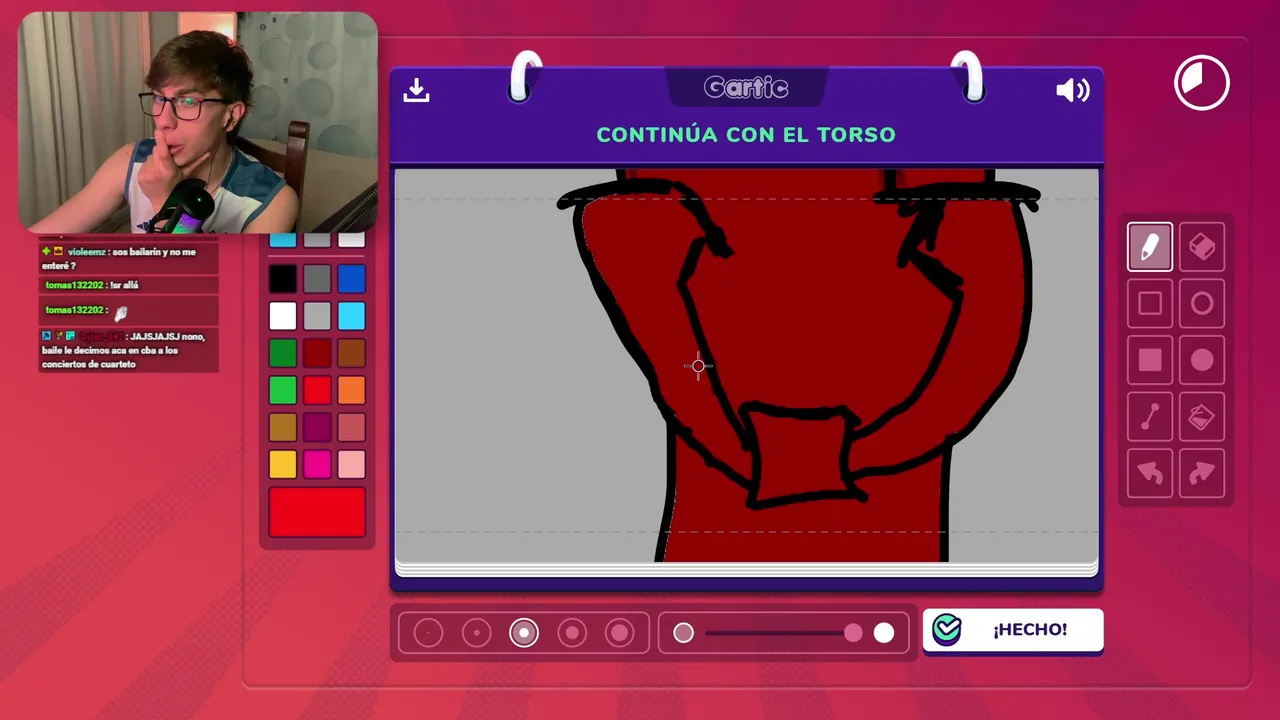Pick the light gray color swatch
The width and height of the screenshot is (1280, 720).
point(317,316)
